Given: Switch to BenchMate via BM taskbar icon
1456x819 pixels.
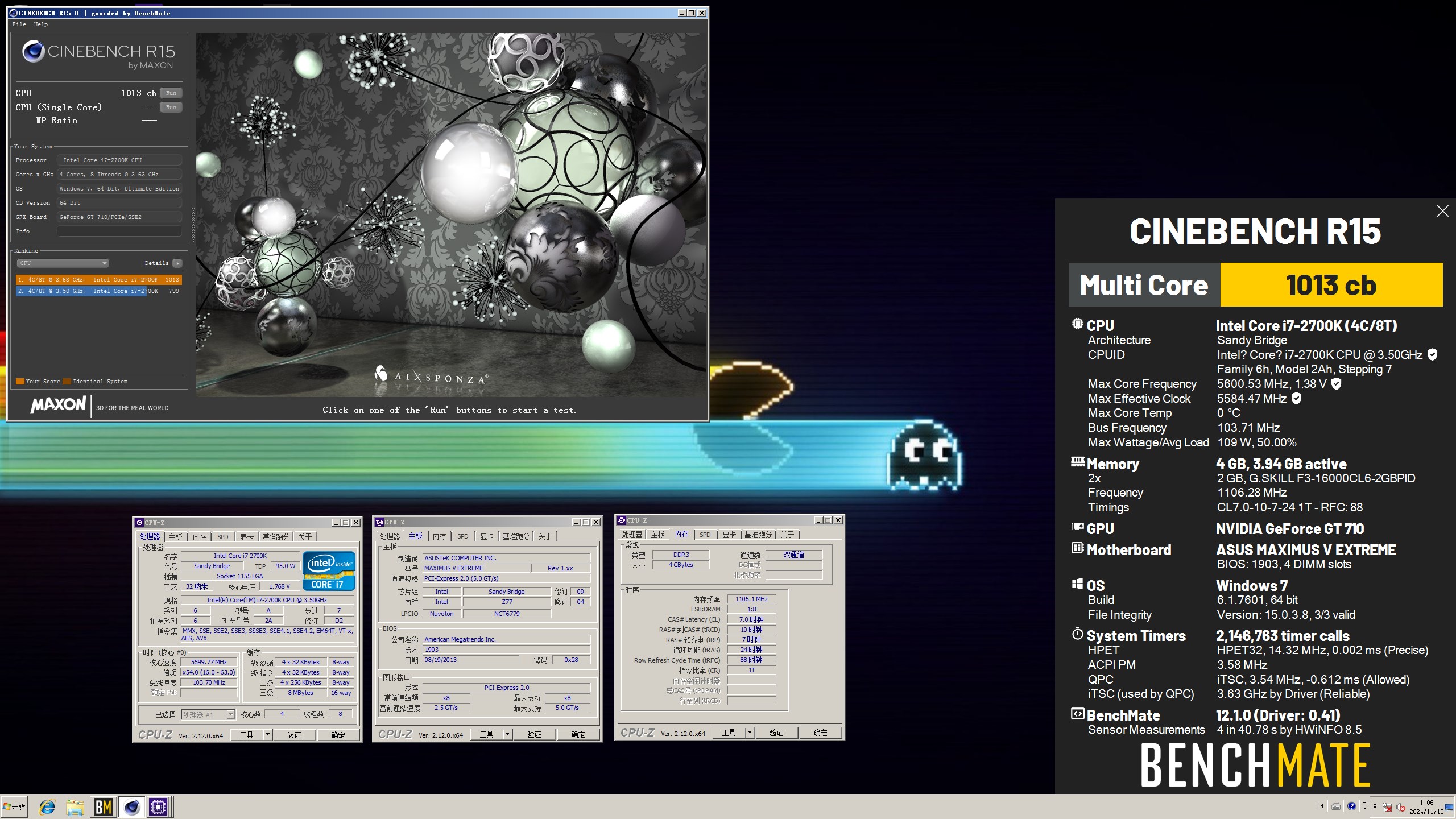Looking at the screenshot, I should pyautogui.click(x=103, y=807).
